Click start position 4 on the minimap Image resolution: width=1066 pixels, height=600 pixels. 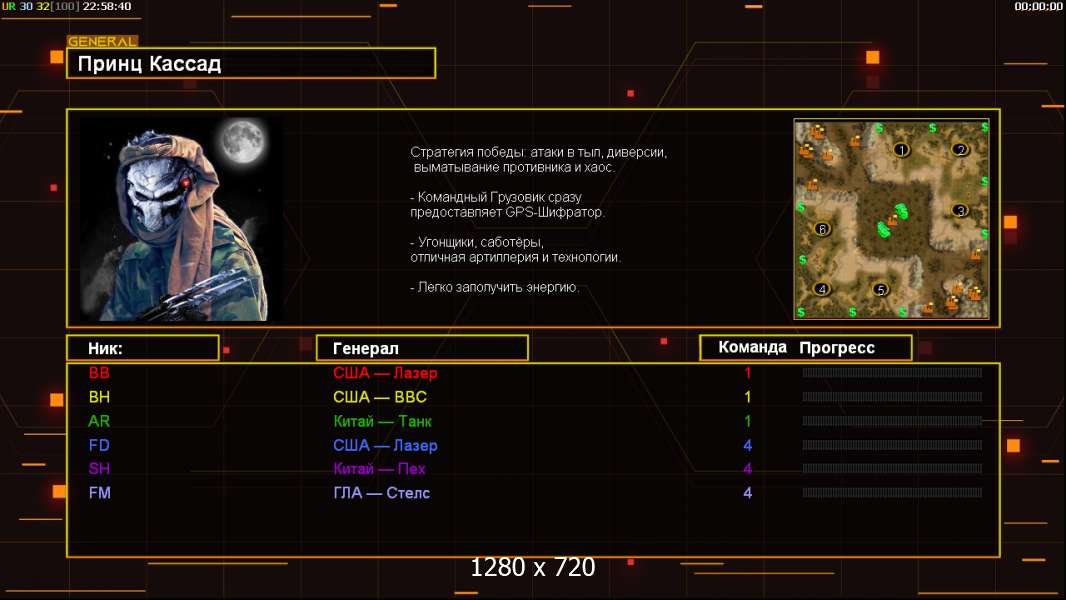822,289
